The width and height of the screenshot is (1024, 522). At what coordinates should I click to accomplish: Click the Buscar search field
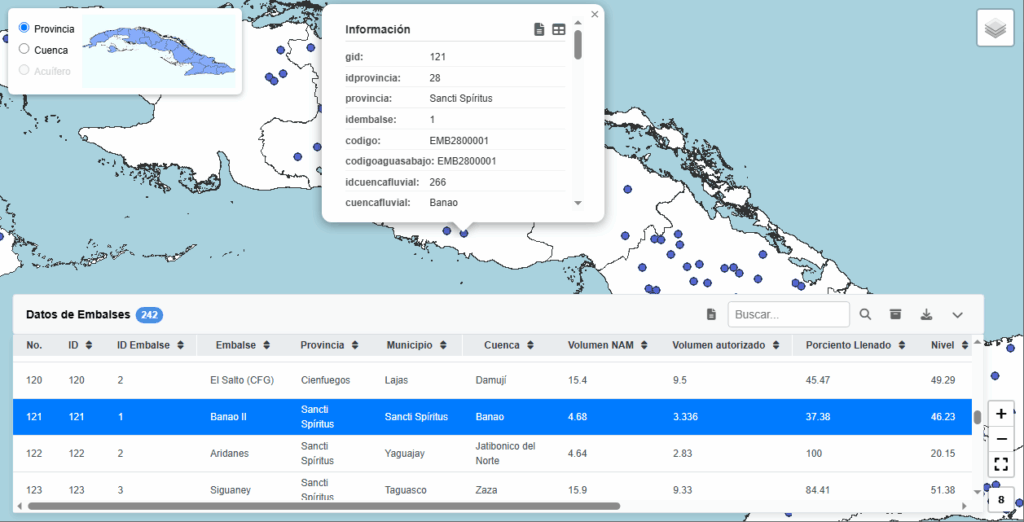click(788, 315)
